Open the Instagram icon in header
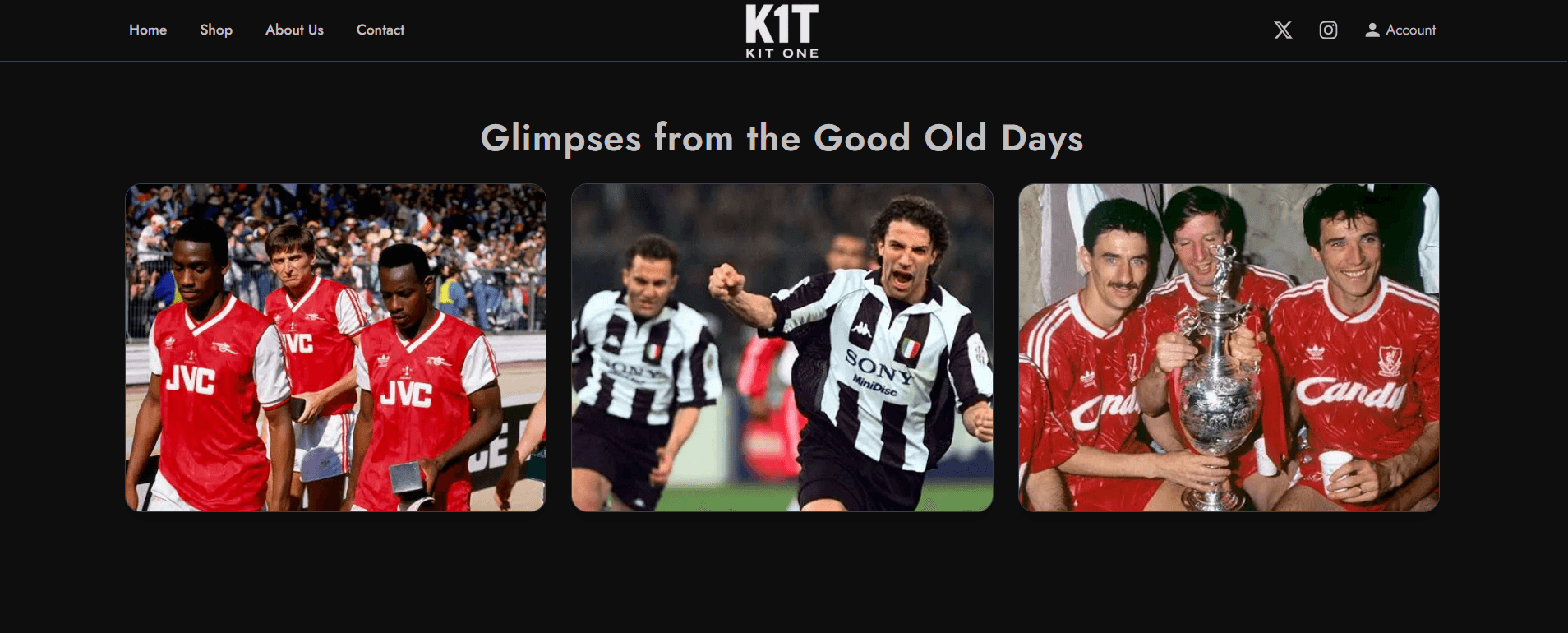This screenshot has width=1568, height=633. (x=1328, y=30)
